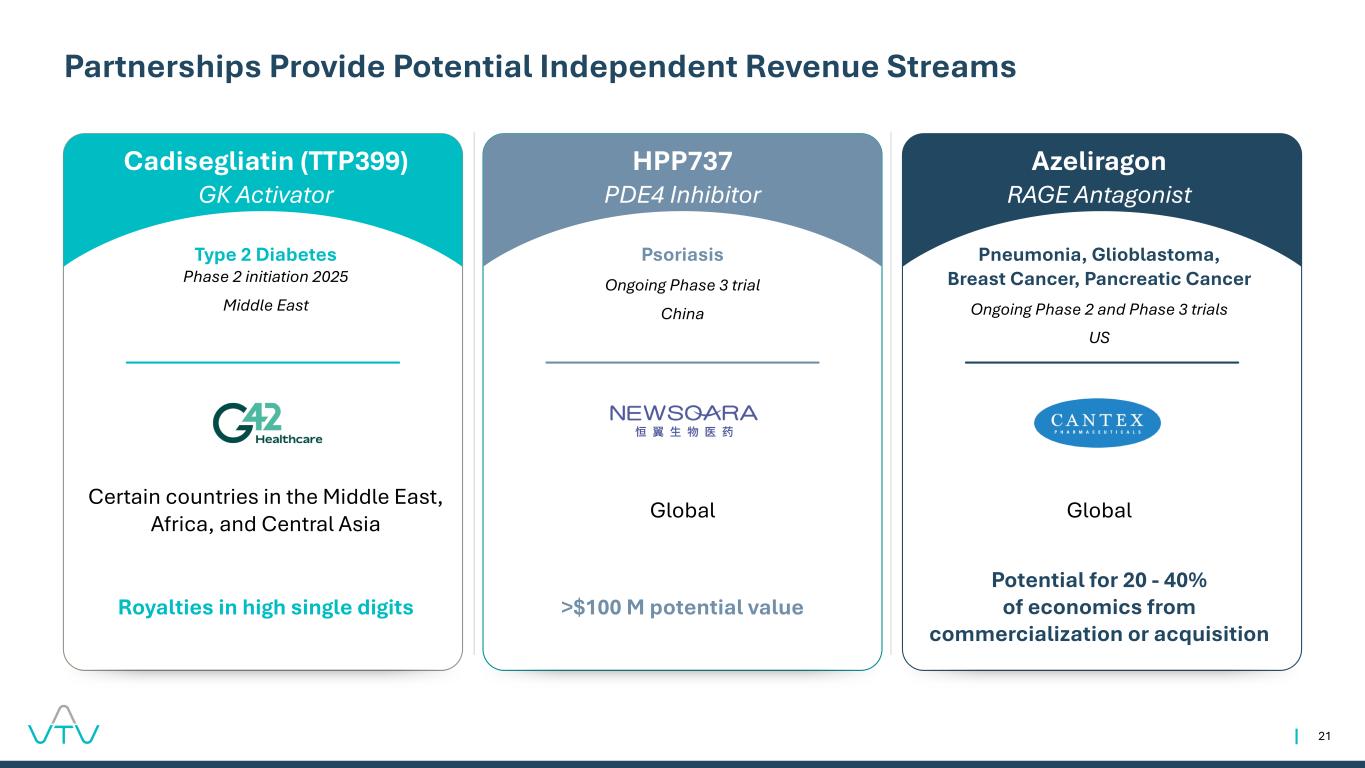Click the RAGE Antagonist subtitle
Viewport: 1365px width, 768px height.
(x=1098, y=195)
